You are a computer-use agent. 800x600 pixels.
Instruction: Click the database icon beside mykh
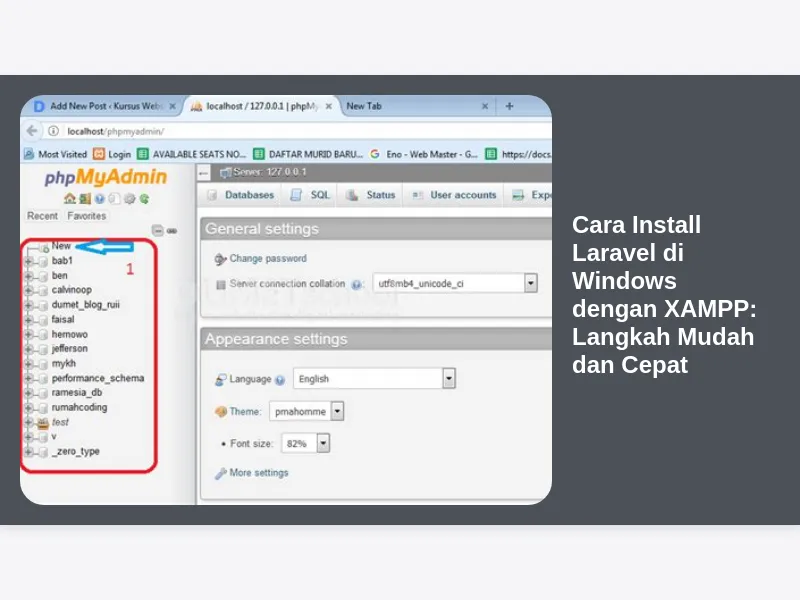pyautogui.click(x=43, y=364)
